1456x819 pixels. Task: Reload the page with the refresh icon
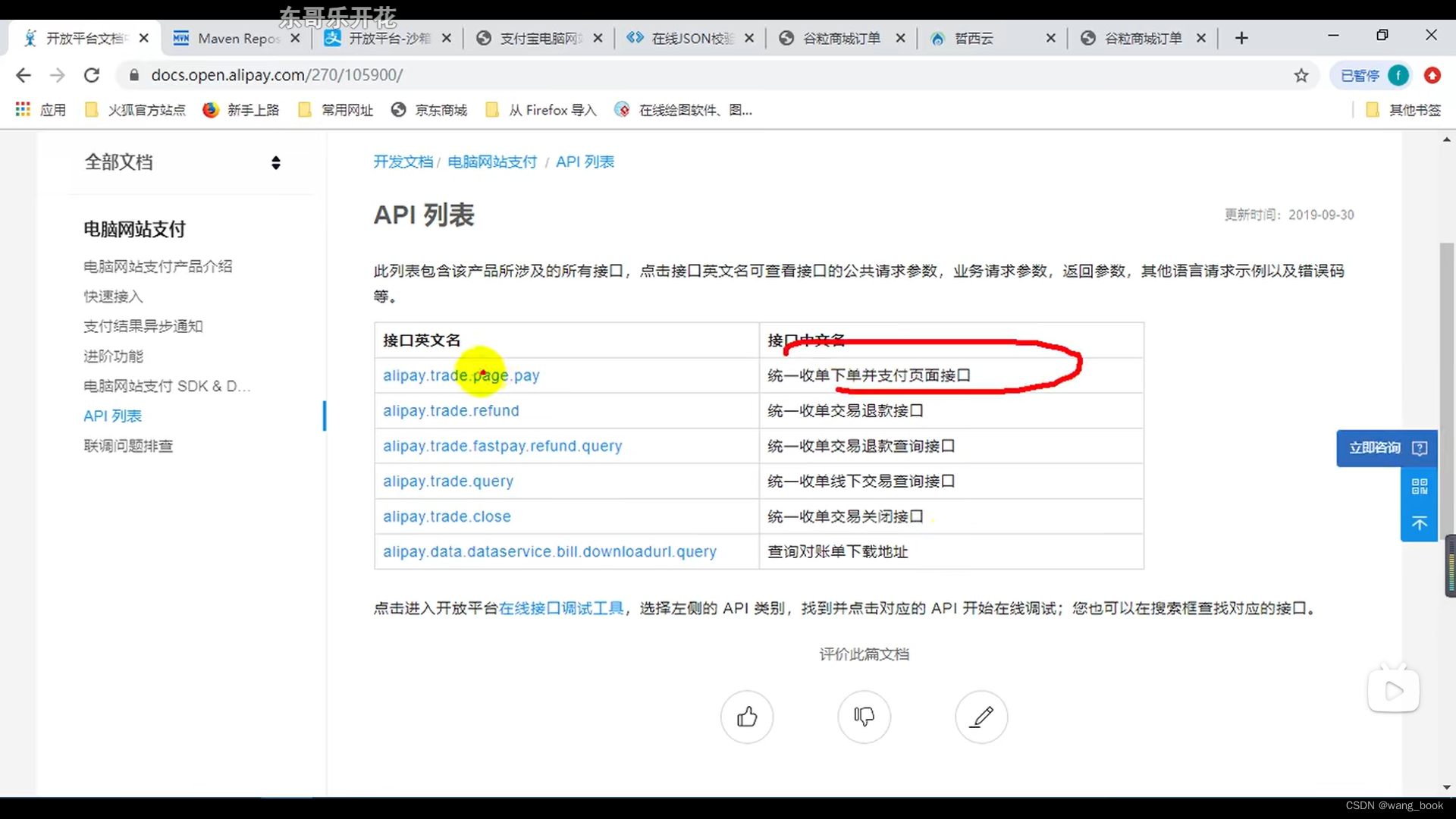pos(92,75)
